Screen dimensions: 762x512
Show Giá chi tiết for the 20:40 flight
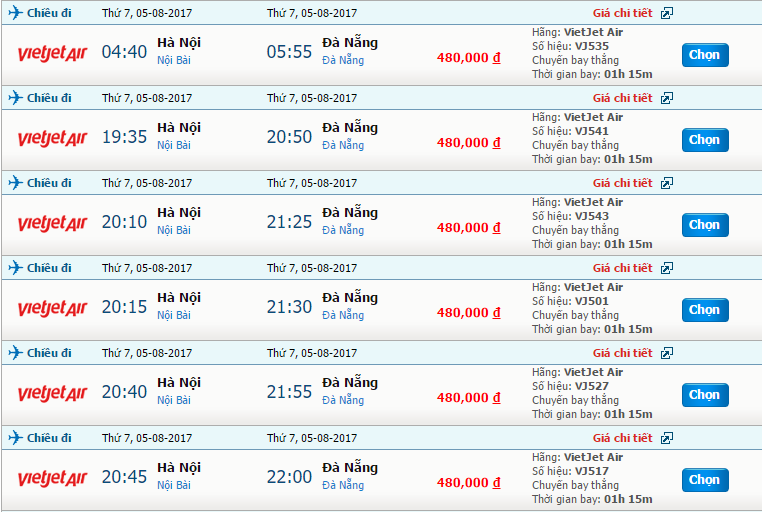click(622, 353)
